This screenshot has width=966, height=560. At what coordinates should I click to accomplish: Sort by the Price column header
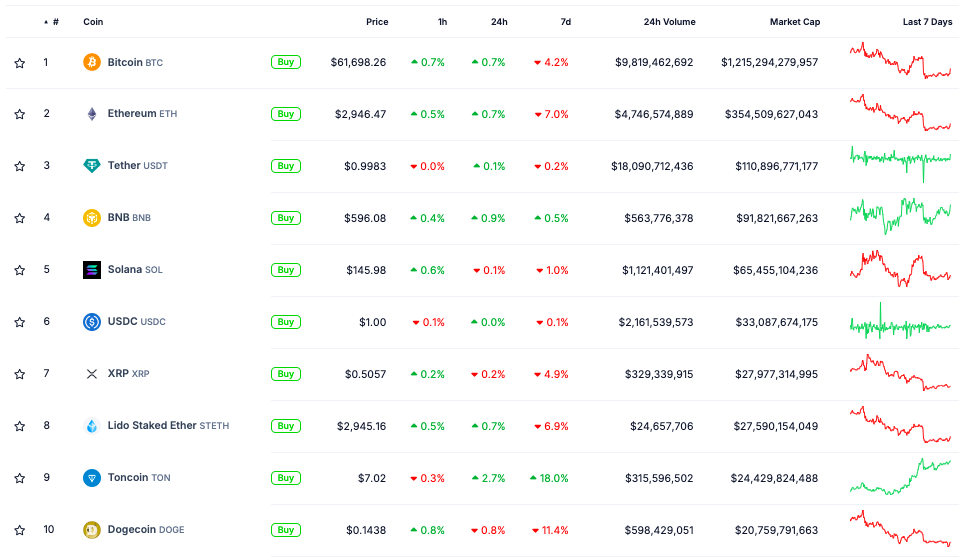click(x=377, y=22)
